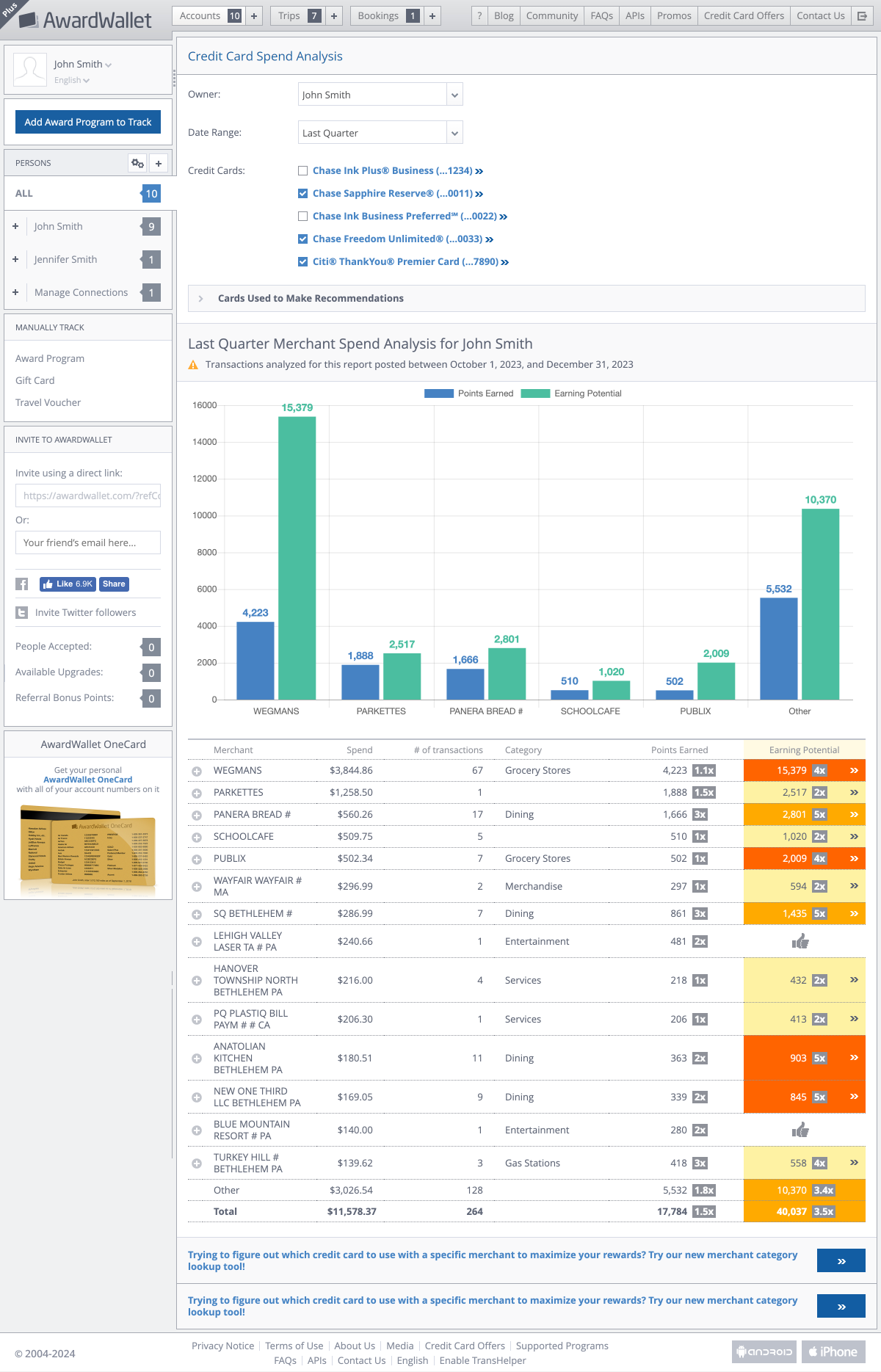Uncheck the Chase Freedom Unlimited checkbox
Screen dimensions: 881x1372
pos(302,239)
